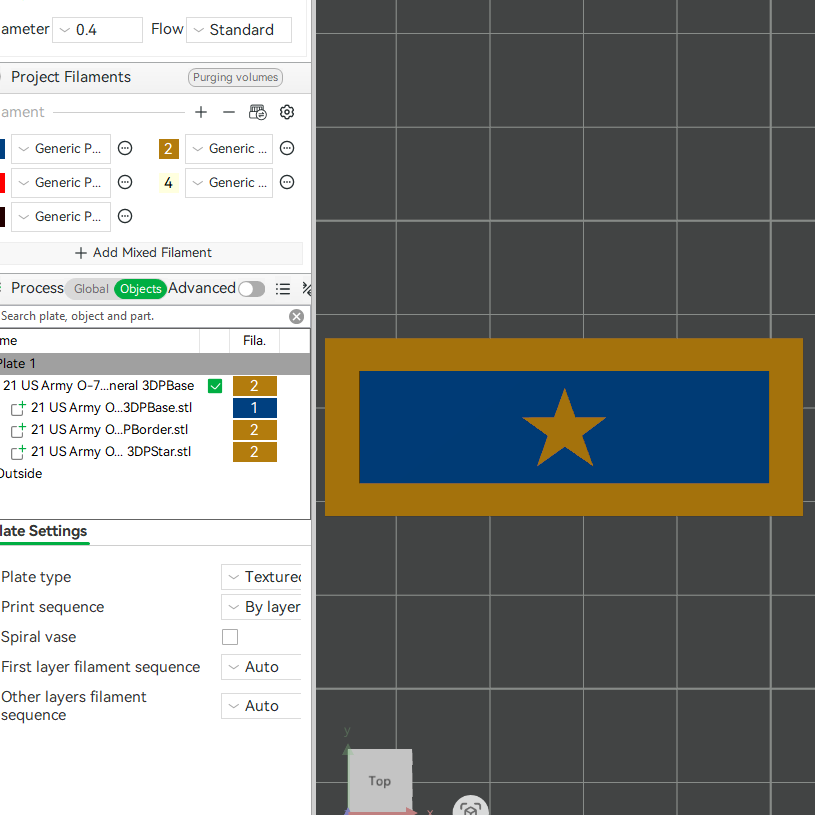Viewport: 815px width, 815px height.
Task: Click filament 4 pale yellow swatch
Action: point(169,182)
